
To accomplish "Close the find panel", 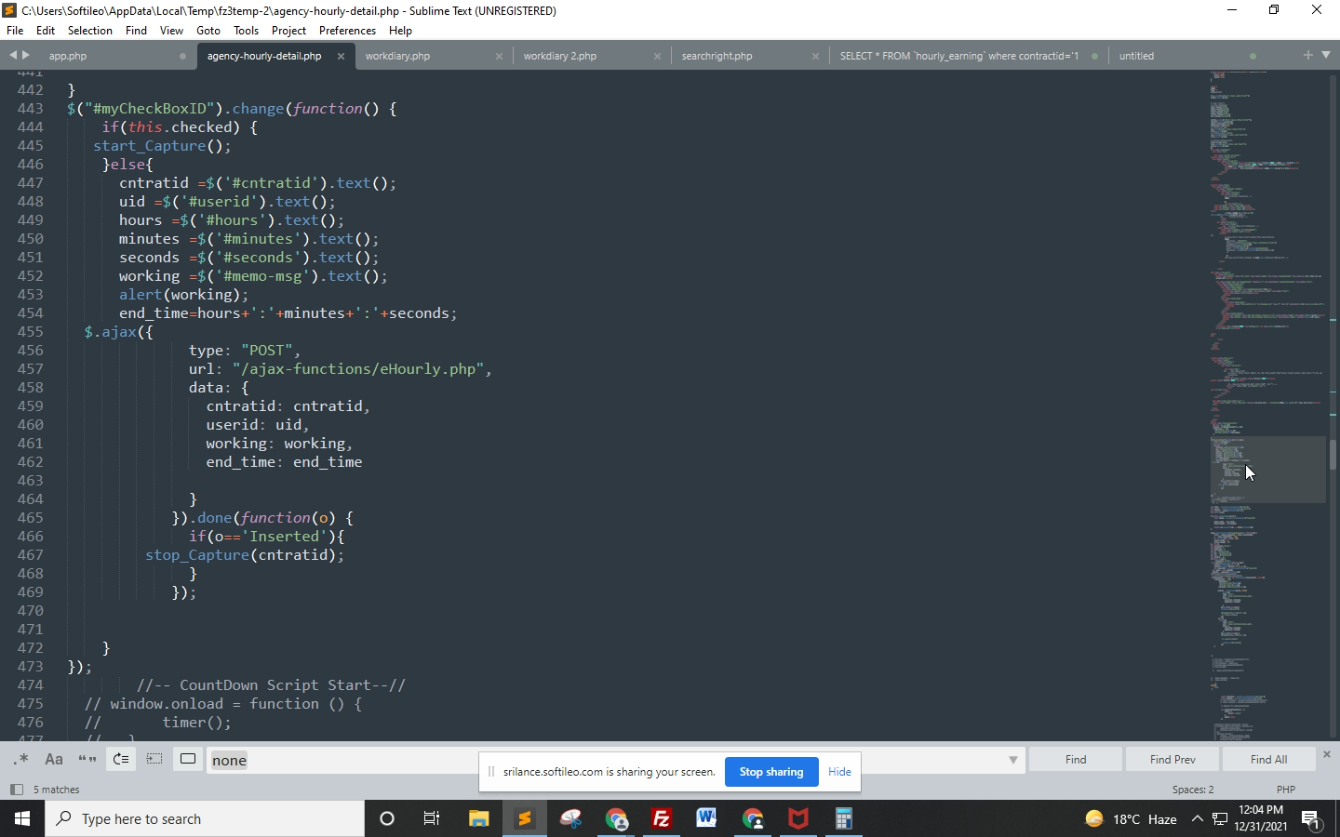I will (x=1327, y=754).
